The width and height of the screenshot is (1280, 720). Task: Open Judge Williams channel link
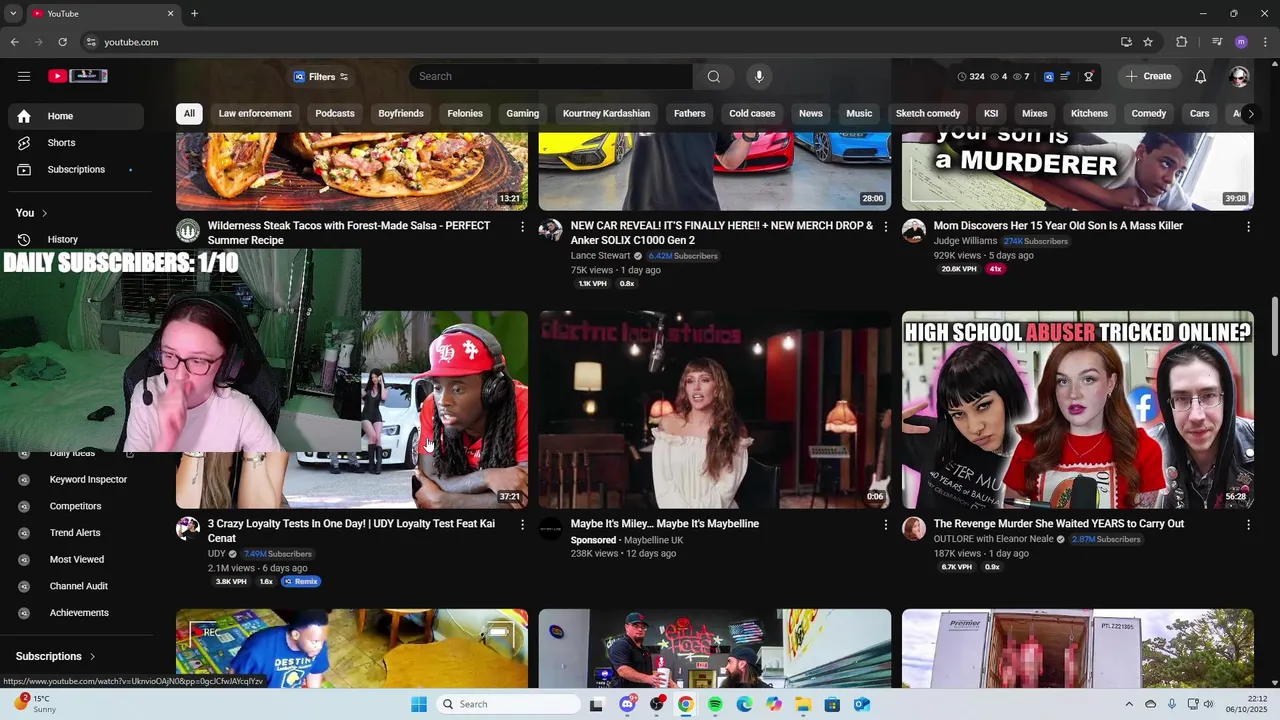pyautogui.click(x=965, y=241)
